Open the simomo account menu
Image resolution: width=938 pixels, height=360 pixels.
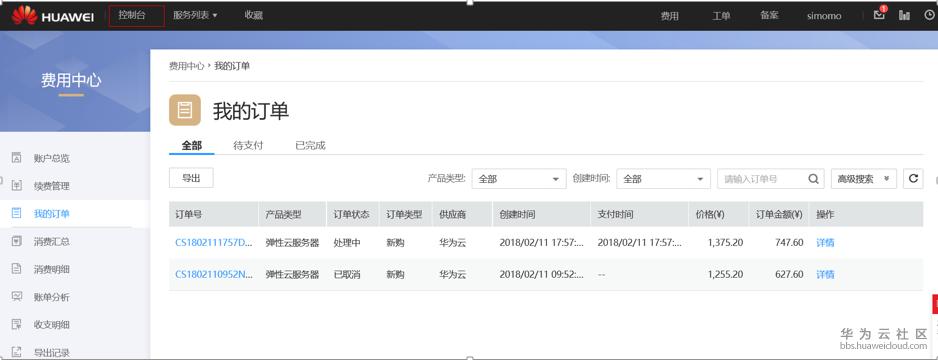coord(824,16)
